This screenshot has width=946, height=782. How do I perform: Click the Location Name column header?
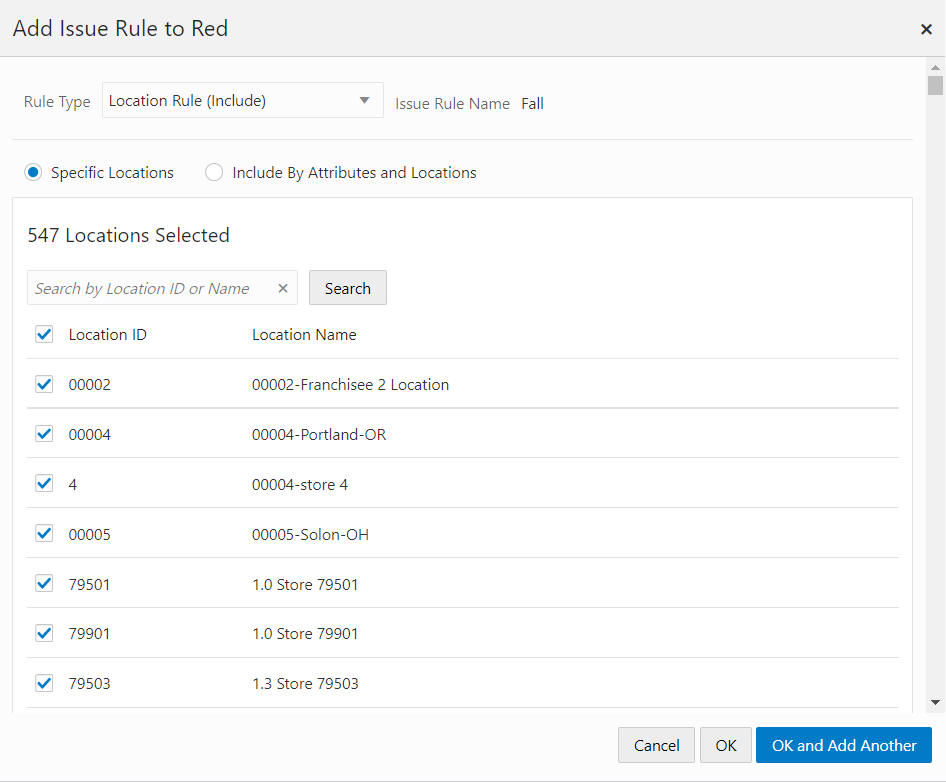point(304,335)
